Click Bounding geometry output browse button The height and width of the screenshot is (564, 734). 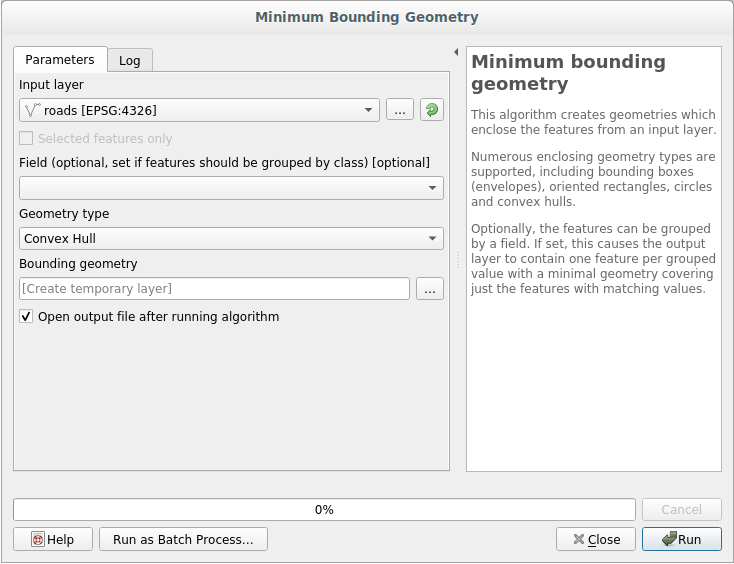(431, 288)
